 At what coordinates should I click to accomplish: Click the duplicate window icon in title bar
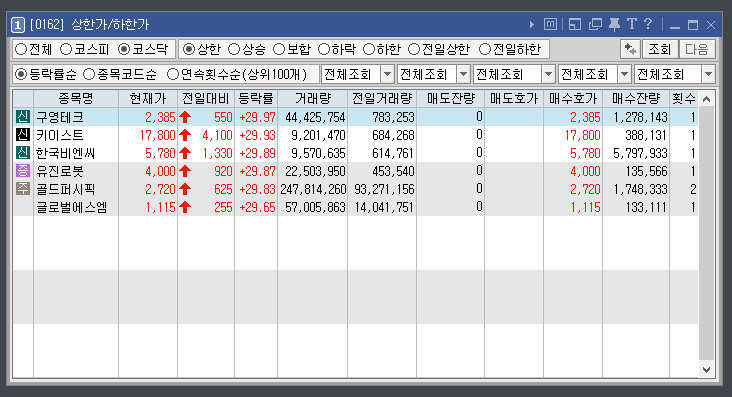click(x=595, y=24)
